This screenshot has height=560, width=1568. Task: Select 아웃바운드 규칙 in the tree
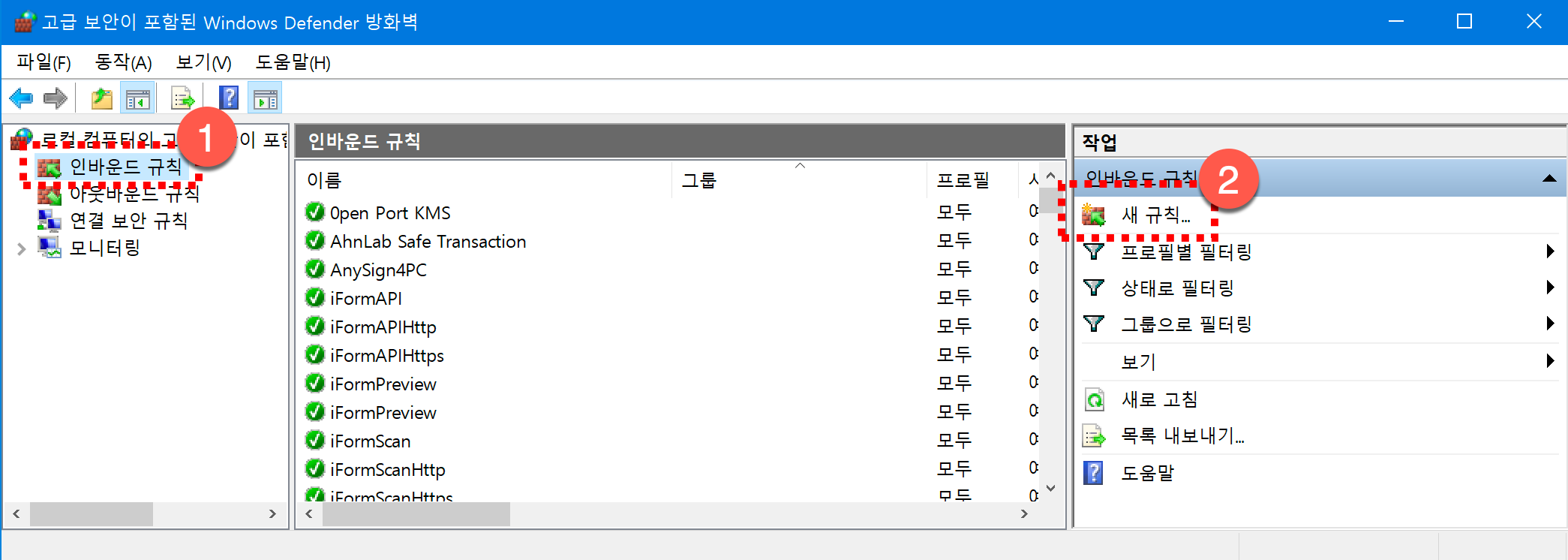pos(134,194)
